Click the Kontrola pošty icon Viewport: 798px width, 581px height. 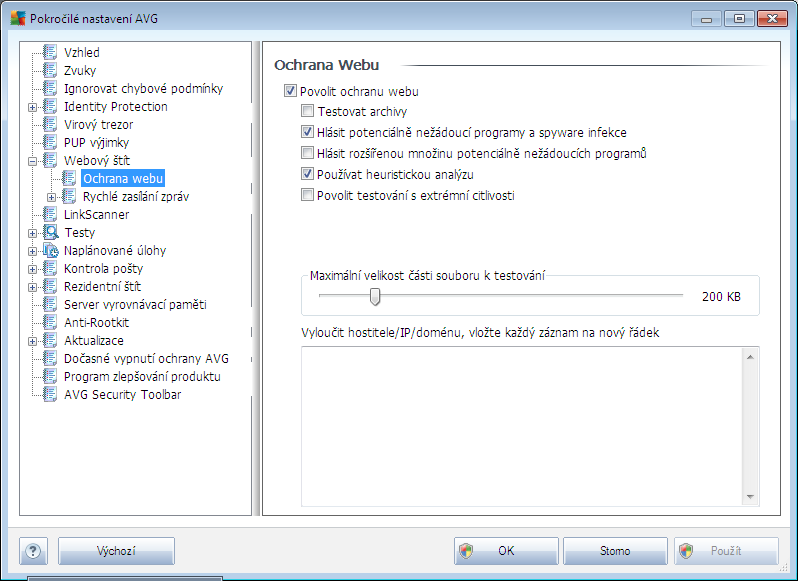tap(50, 269)
